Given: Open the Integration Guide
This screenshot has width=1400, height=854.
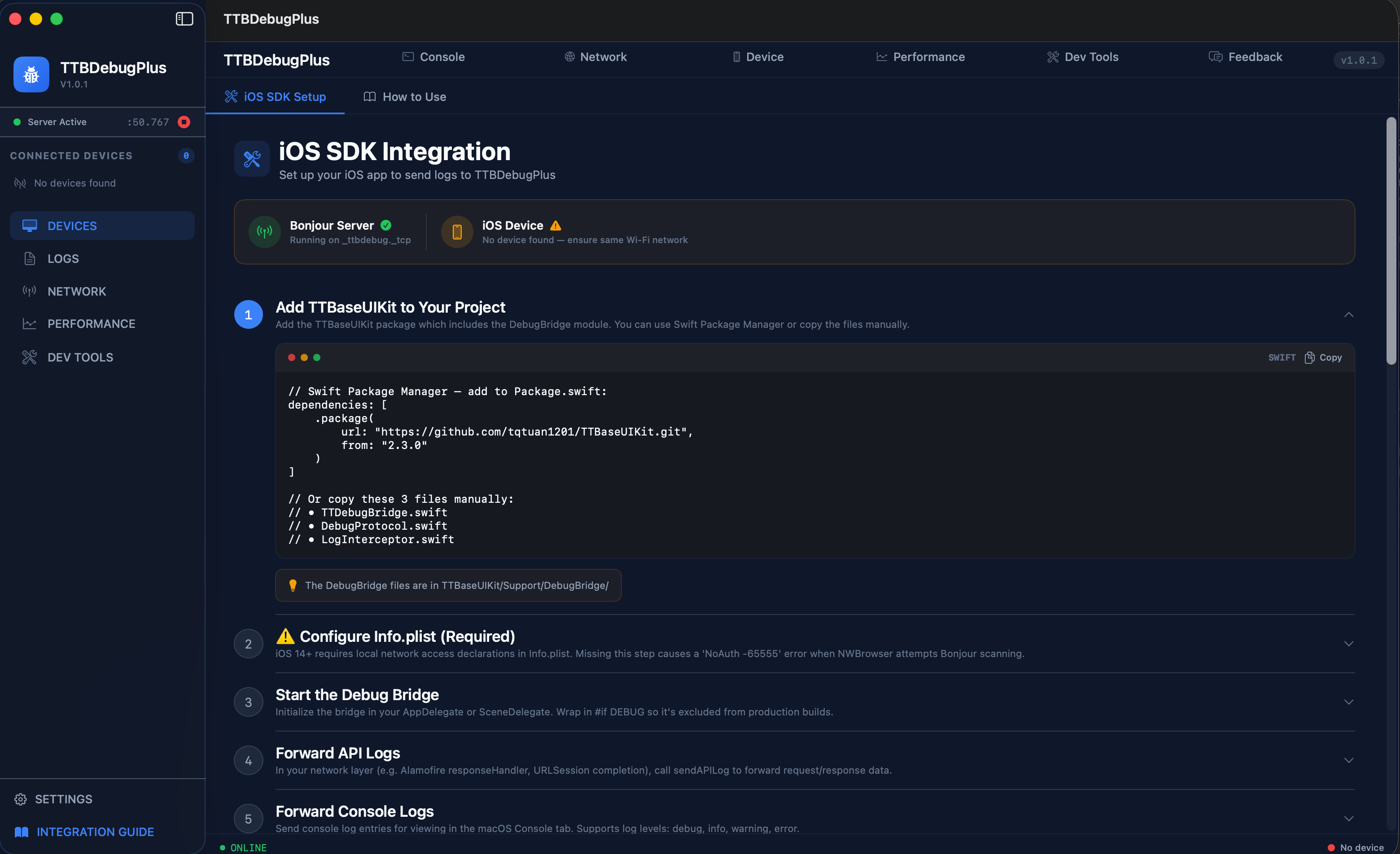Looking at the screenshot, I should [x=95, y=831].
